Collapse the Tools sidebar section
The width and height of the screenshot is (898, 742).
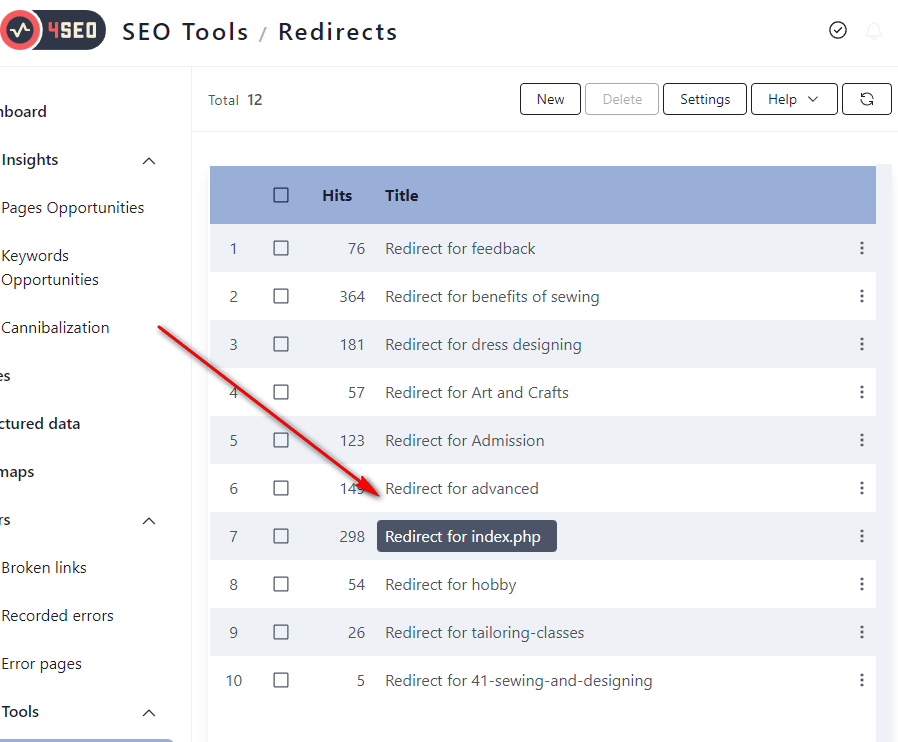(x=149, y=712)
